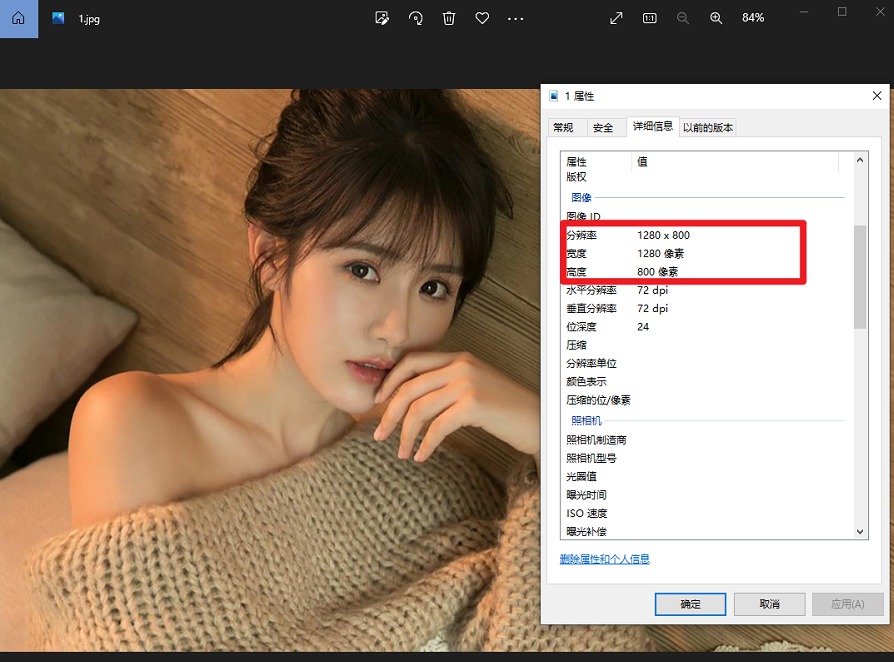Select the 版权 property row
Image resolution: width=894 pixels, height=662 pixels.
point(705,177)
